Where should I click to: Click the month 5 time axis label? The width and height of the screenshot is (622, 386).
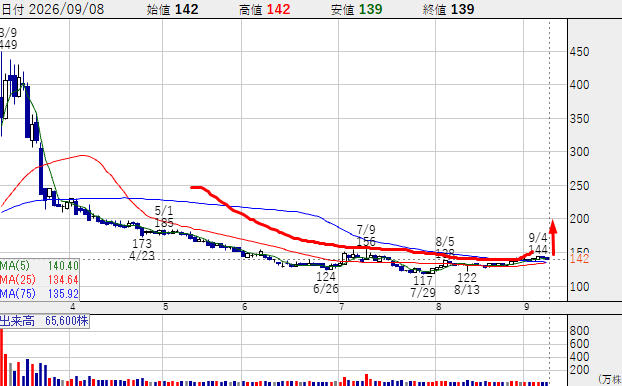tap(165, 307)
